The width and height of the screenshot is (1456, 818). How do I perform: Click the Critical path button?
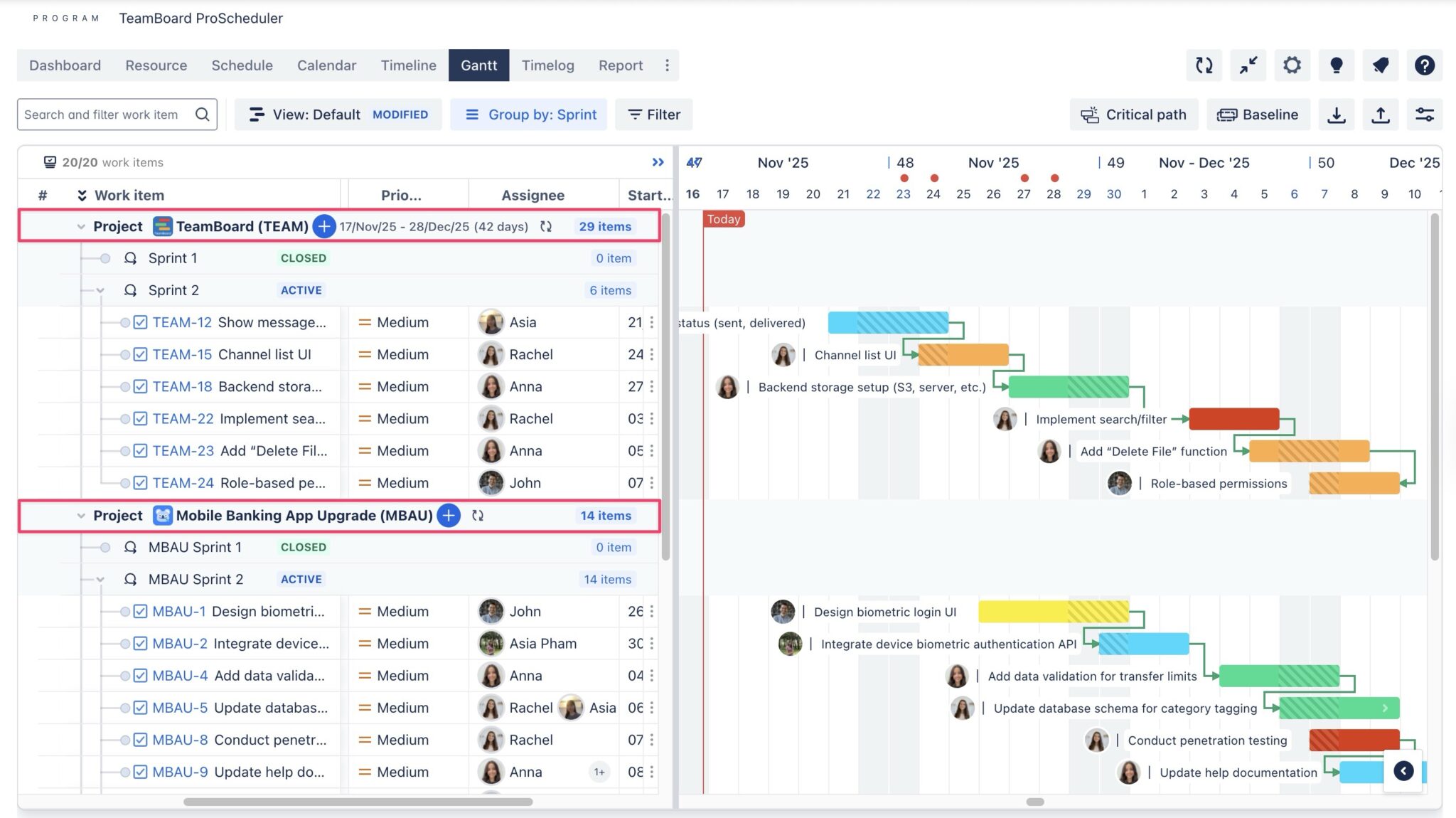[x=1134, y=115]
